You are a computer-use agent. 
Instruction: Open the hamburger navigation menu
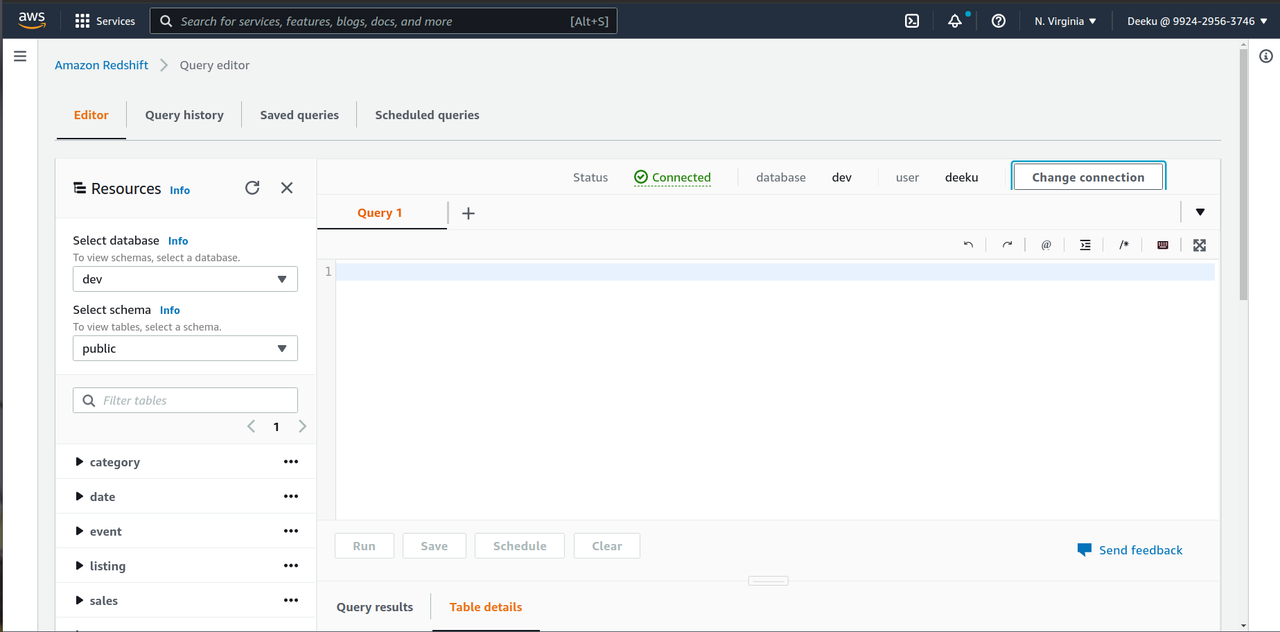(x=19, y=57)
